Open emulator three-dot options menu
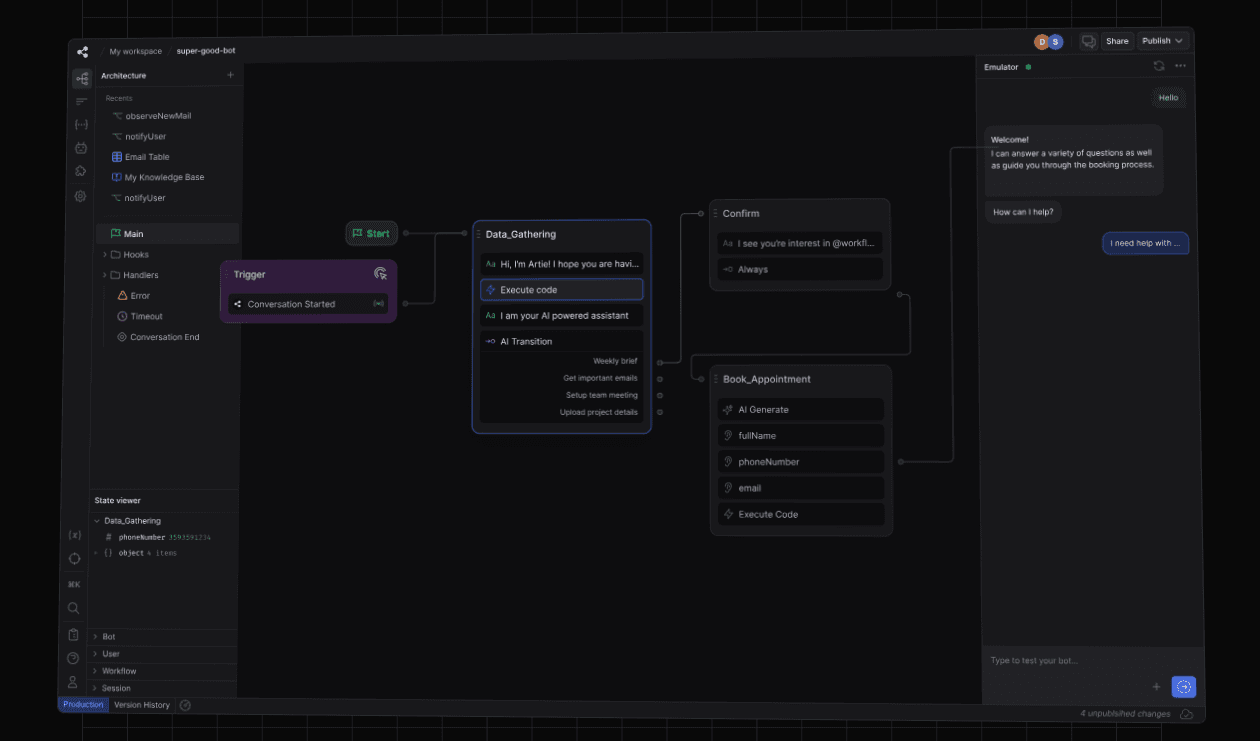Viewport: 1260px width, 741px height. pos(1181,66)
